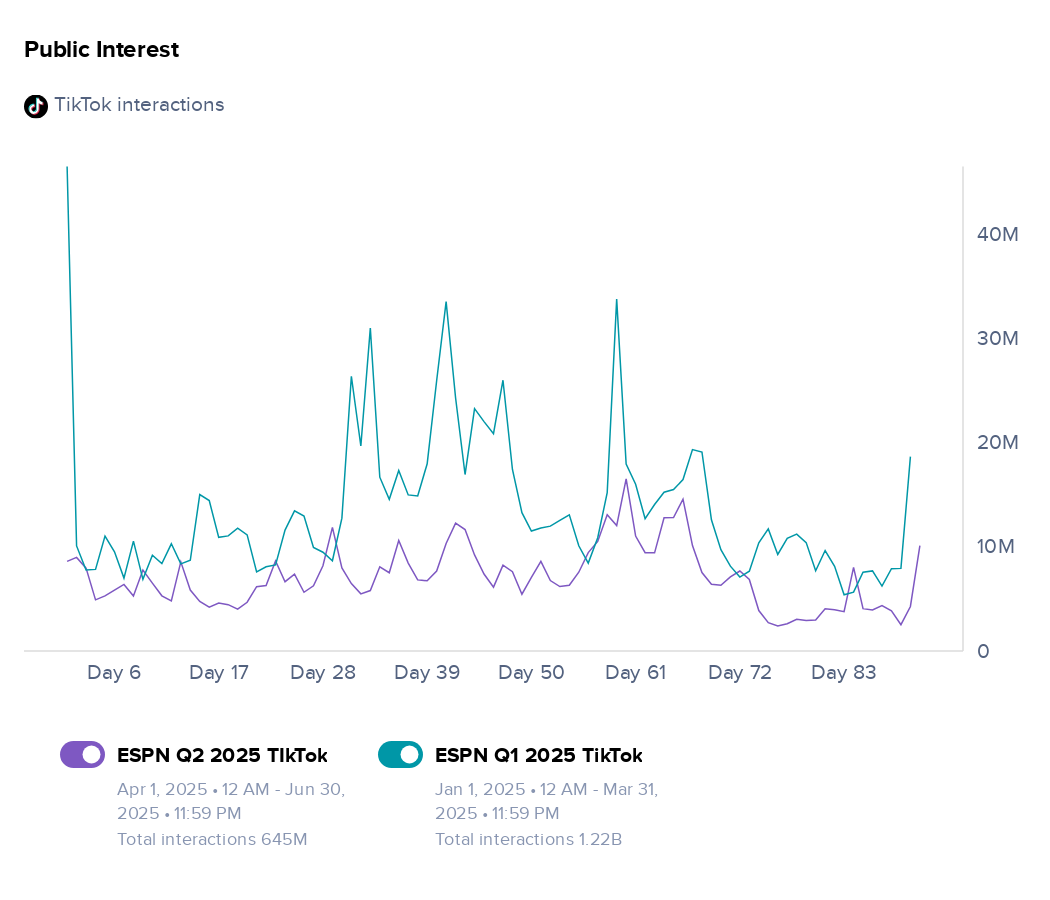Viewport: 1050px width, 900px height.
Task: Click the TikTok logo icon
Action: coord(36,106)
